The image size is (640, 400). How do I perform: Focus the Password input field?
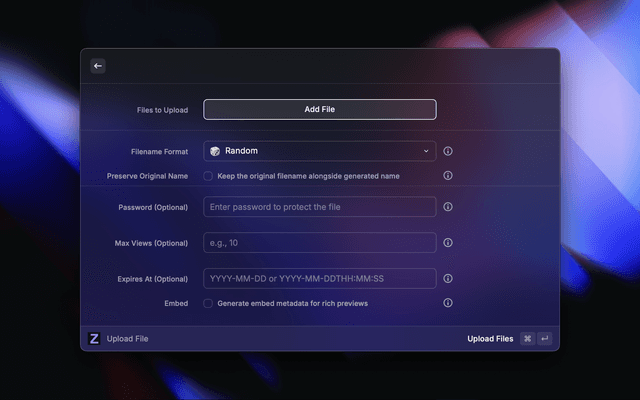[x=319, y=207]
